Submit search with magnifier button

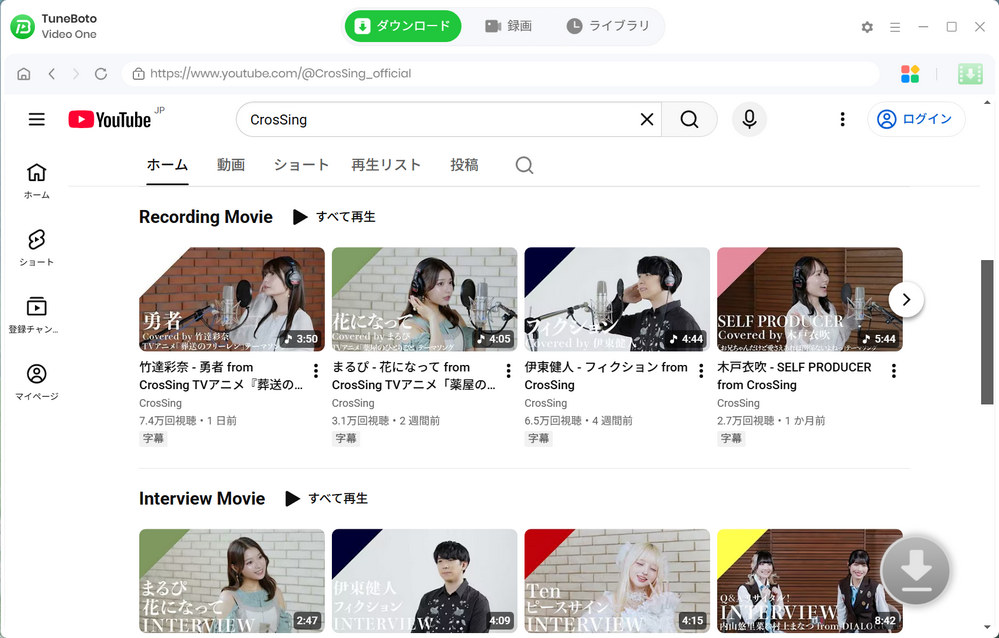point(689,119)
